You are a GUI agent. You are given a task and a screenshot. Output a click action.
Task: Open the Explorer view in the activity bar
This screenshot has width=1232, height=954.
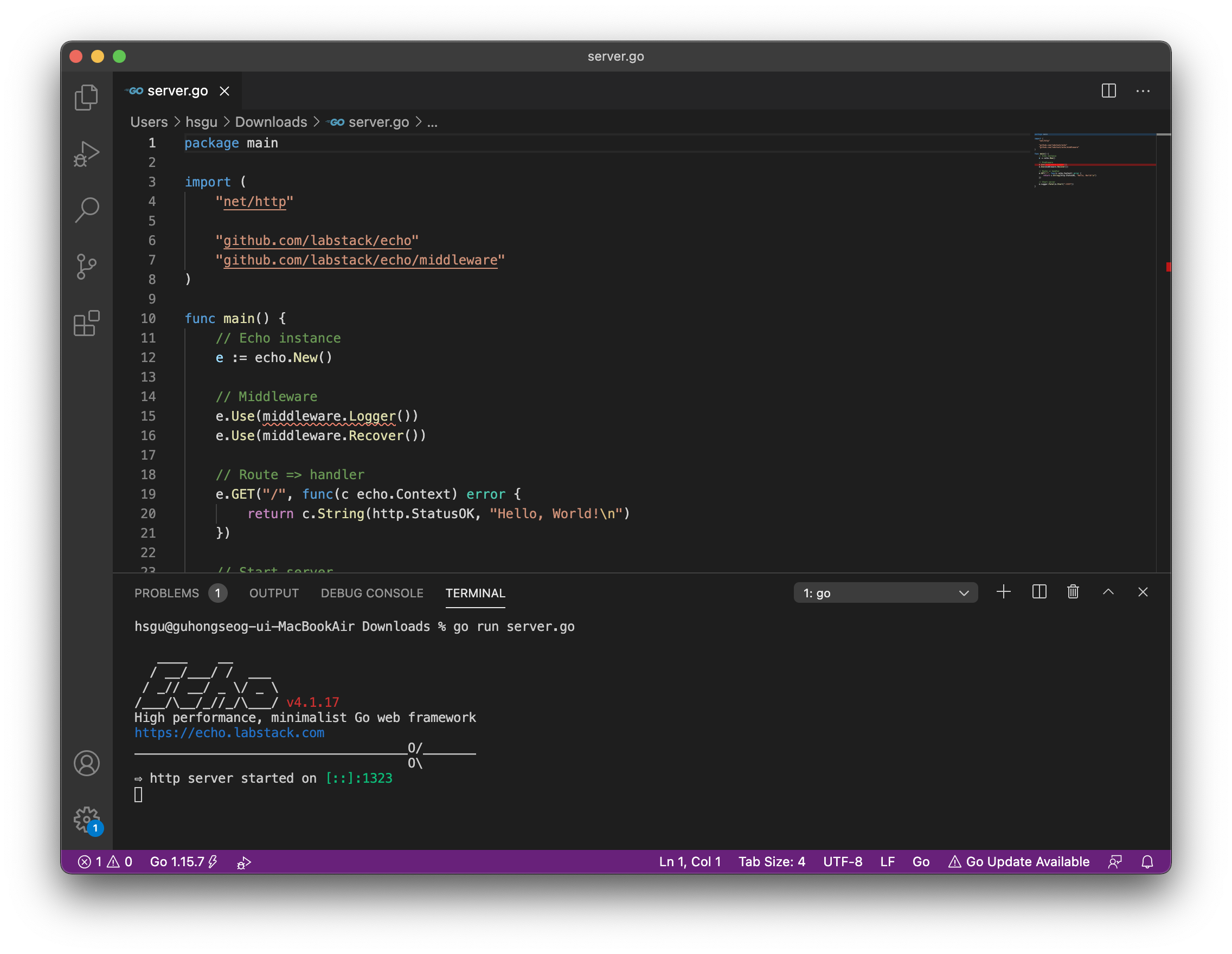86,97
